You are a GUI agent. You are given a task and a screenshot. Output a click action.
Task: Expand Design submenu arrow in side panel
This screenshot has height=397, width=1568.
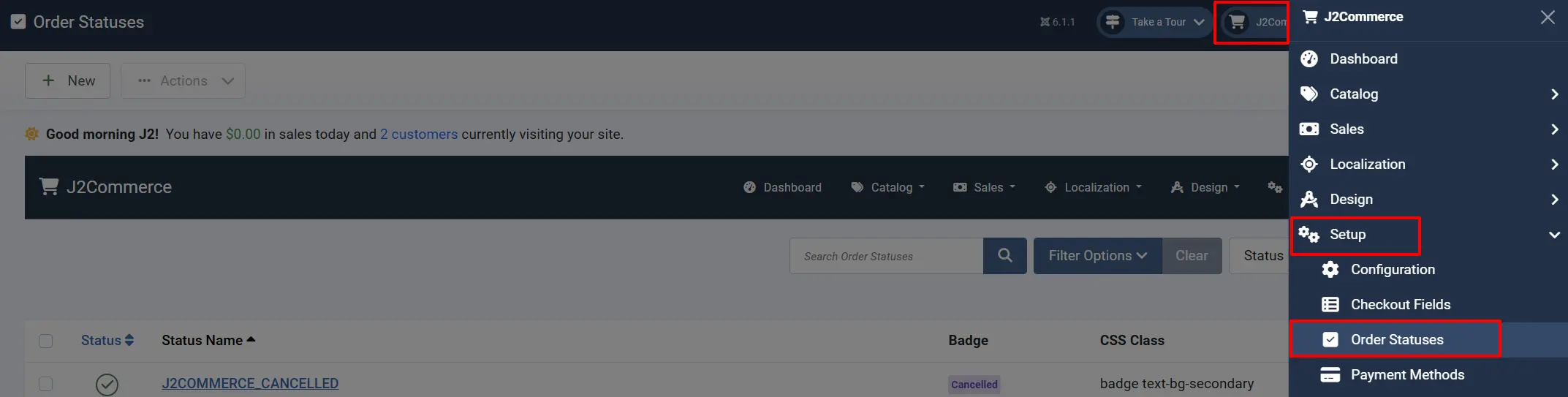[x=1554, y=200]
